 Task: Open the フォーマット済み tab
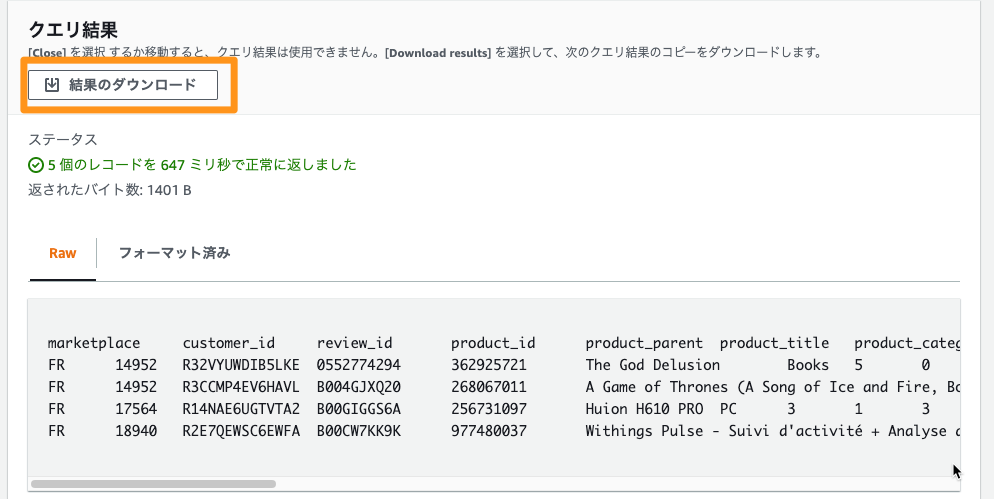click(x=174, y=253)
